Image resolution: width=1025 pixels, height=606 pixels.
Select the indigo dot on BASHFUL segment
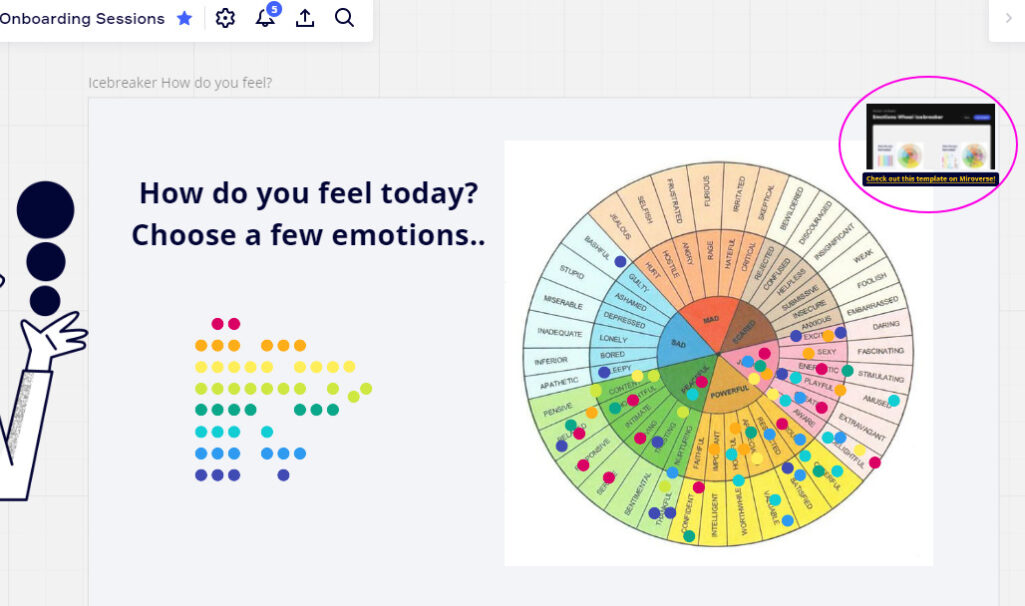(620, 261)
